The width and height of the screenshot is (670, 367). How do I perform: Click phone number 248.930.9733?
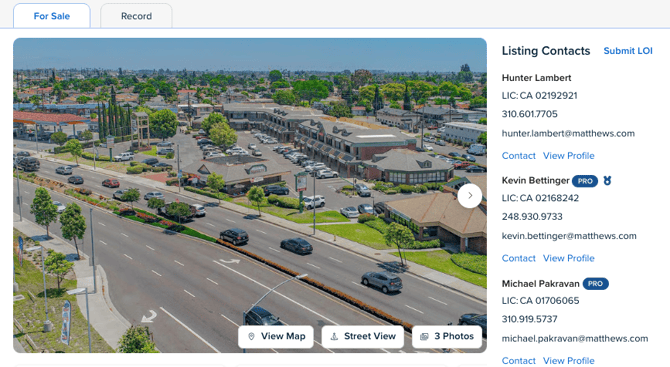pyautogui.click(x=532, y=217)
